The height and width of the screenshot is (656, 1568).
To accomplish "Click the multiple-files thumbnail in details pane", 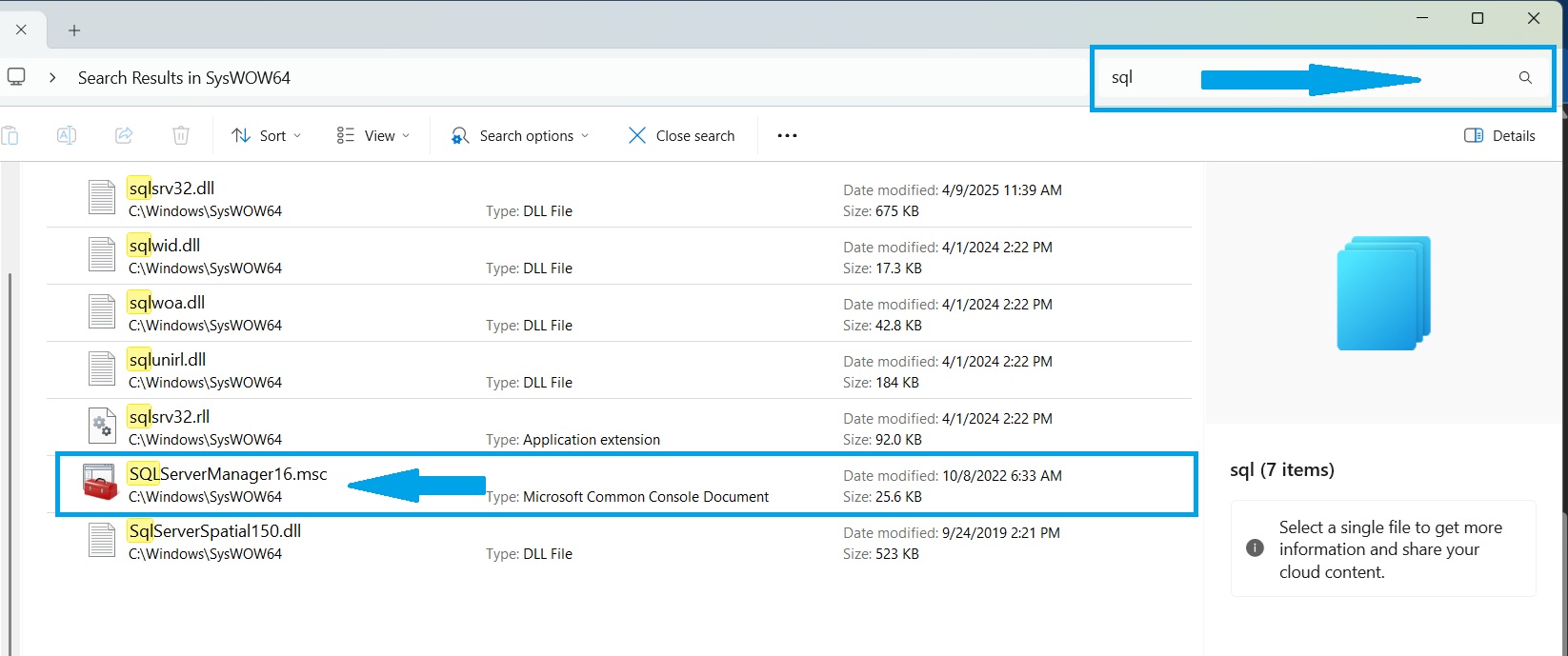I will click(x=1384, y=292).
